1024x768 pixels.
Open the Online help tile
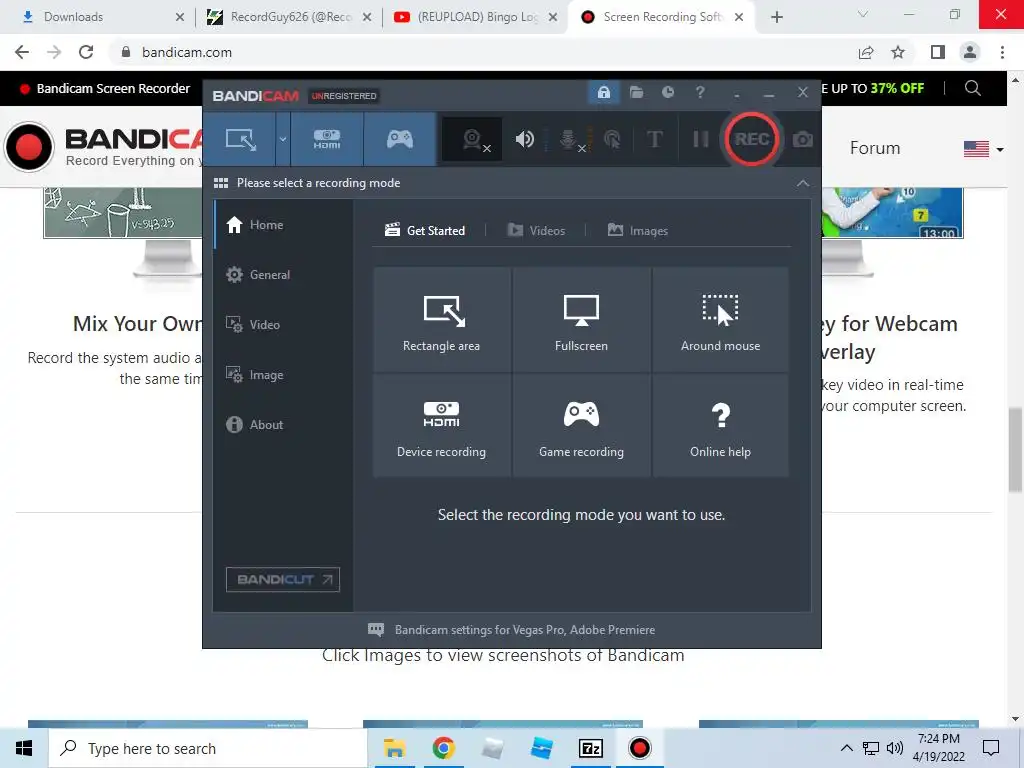(x=720, y=425)
